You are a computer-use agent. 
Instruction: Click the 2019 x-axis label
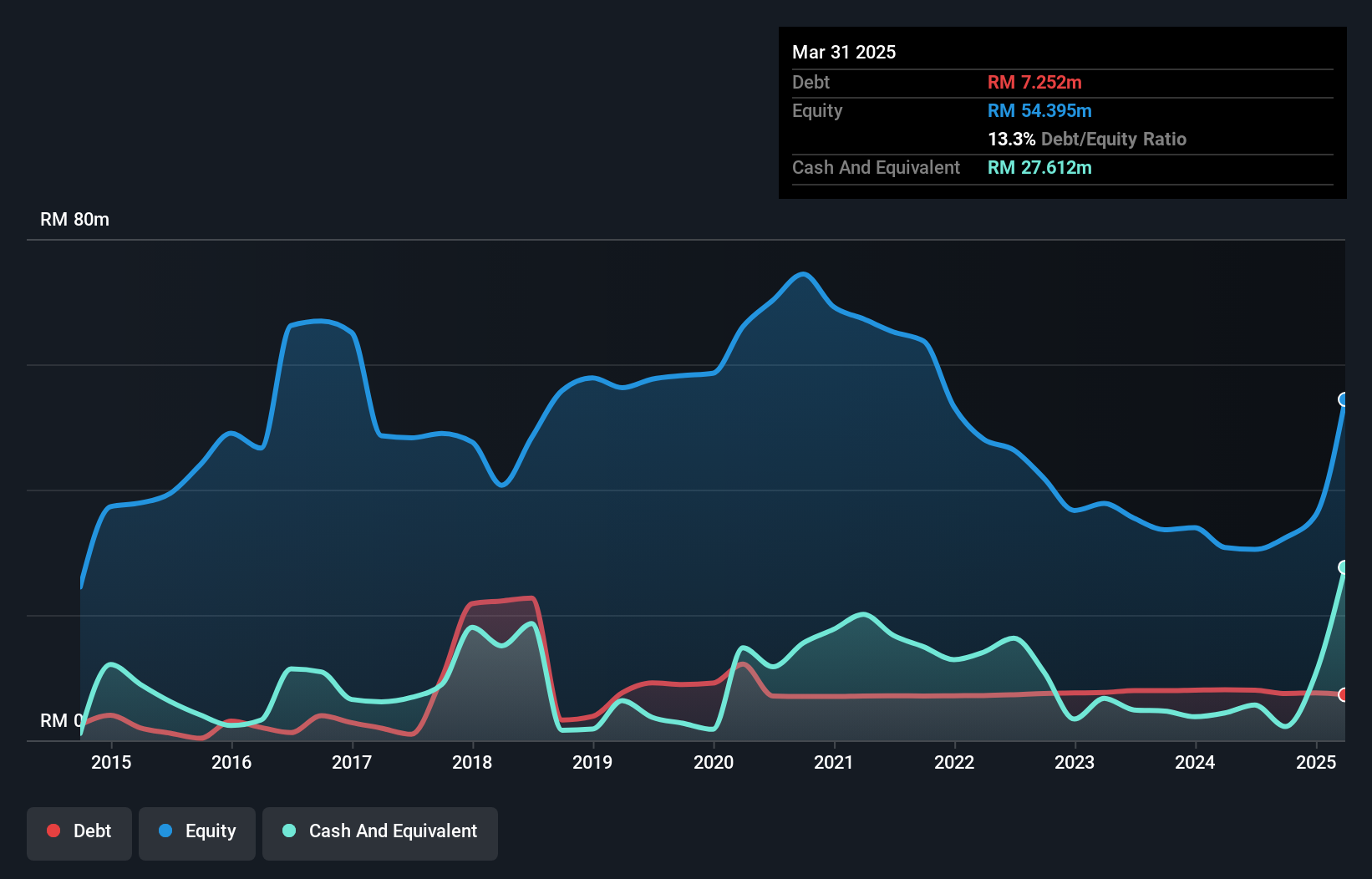point(592,762)
